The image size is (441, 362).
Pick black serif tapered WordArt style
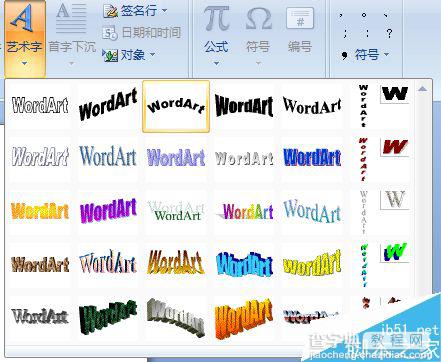click(312, 106)
